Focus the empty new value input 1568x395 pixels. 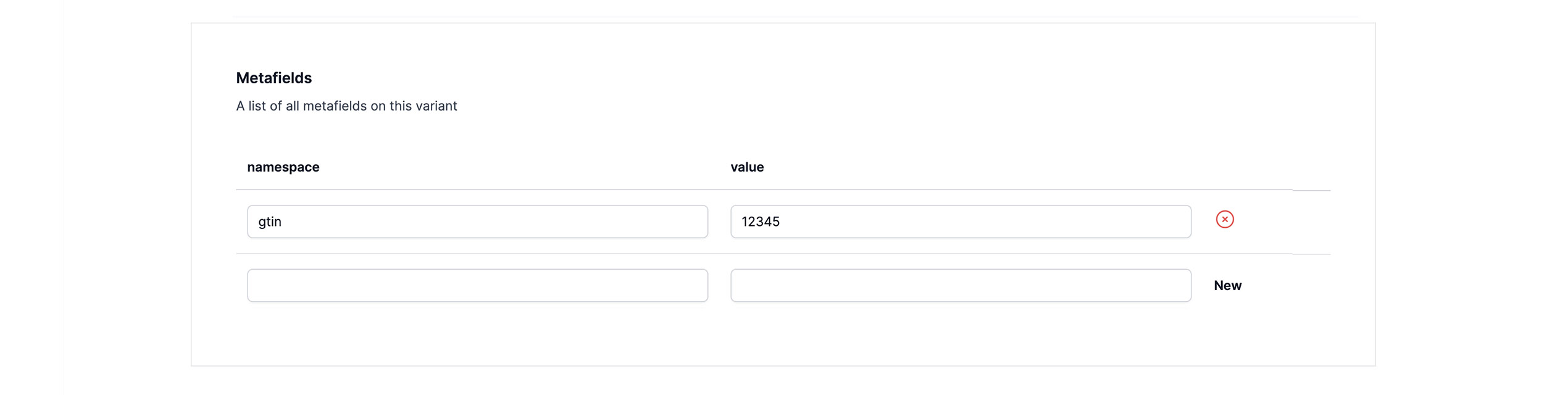click(960, 285)
